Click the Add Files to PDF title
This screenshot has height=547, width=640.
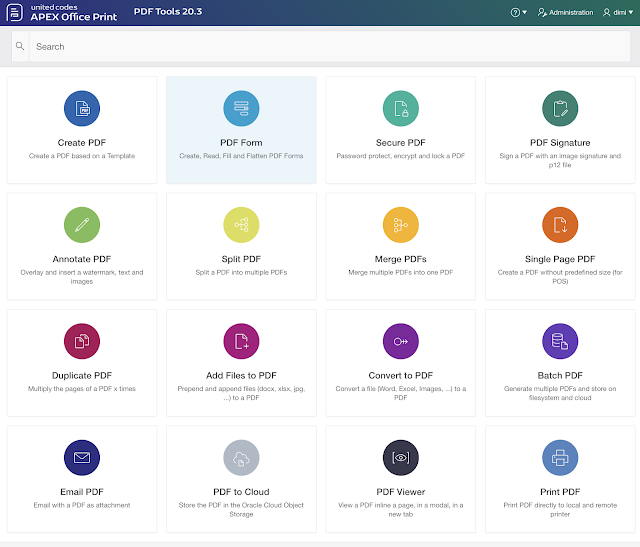(241, 375)
